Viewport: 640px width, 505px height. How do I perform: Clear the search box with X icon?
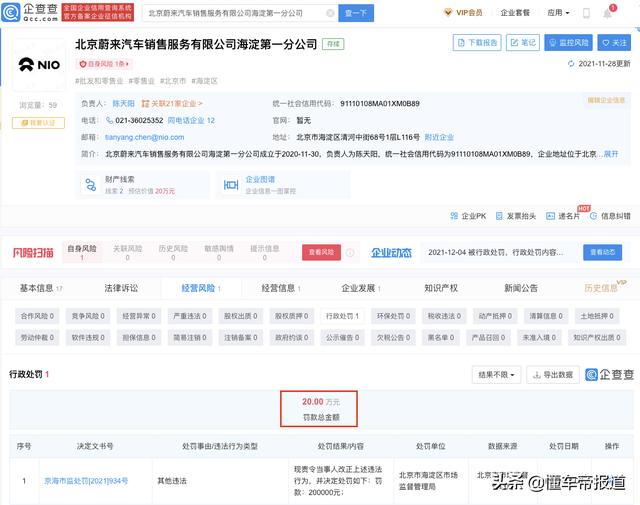(x=330, y=13)
